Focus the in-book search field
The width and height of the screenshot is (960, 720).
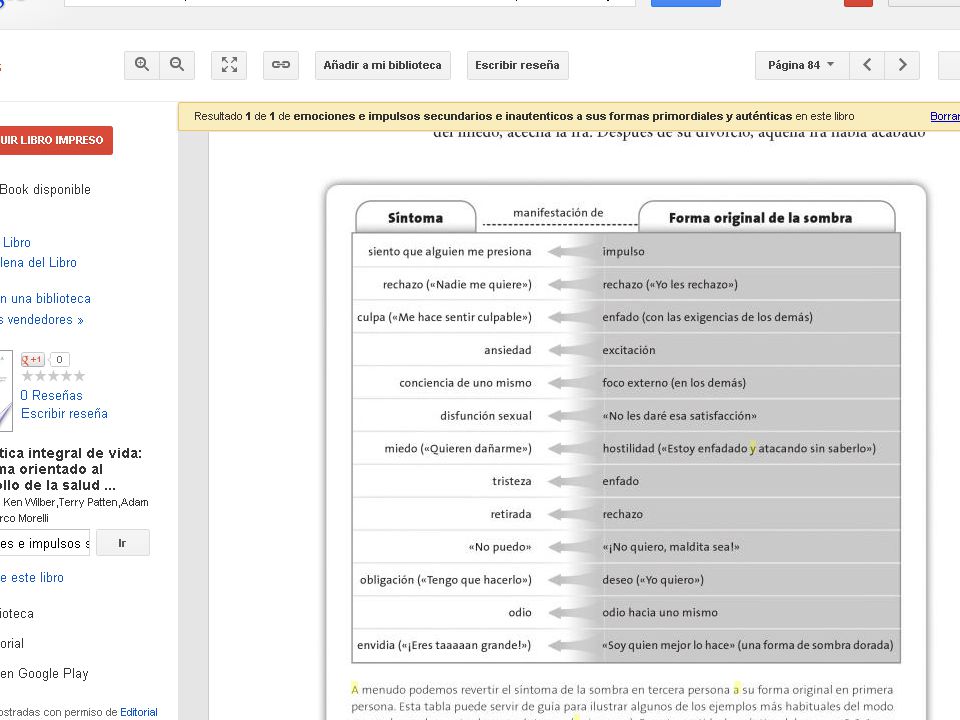coord(45,543)
